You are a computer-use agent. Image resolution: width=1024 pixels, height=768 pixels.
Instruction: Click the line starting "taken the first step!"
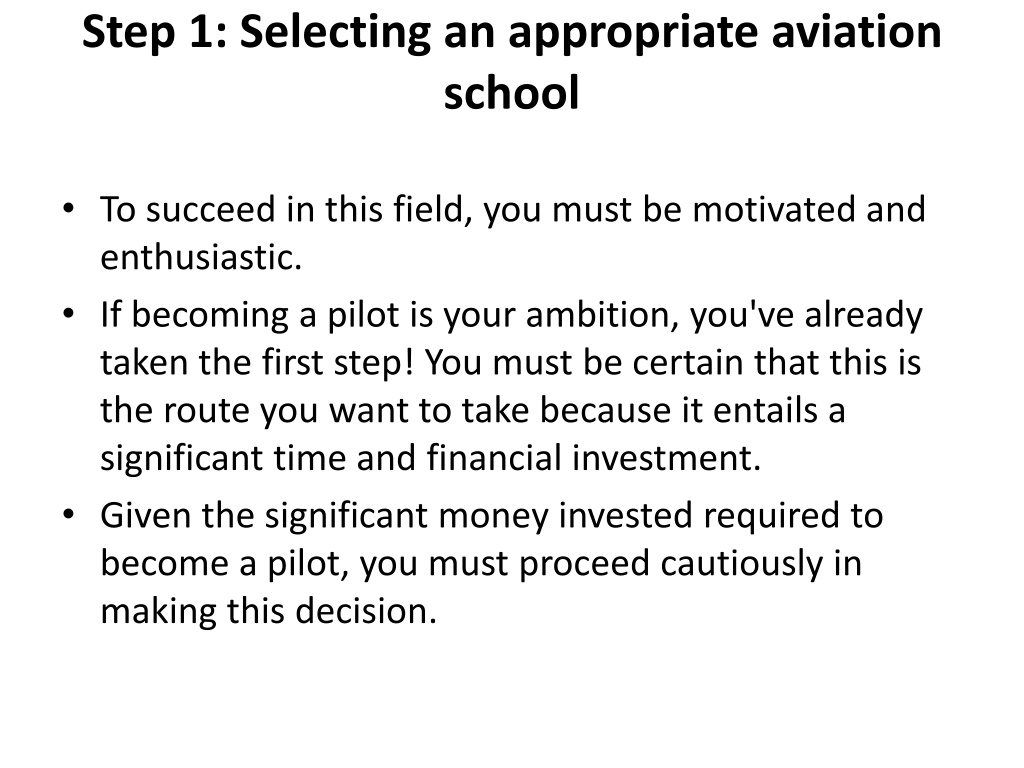511,362
